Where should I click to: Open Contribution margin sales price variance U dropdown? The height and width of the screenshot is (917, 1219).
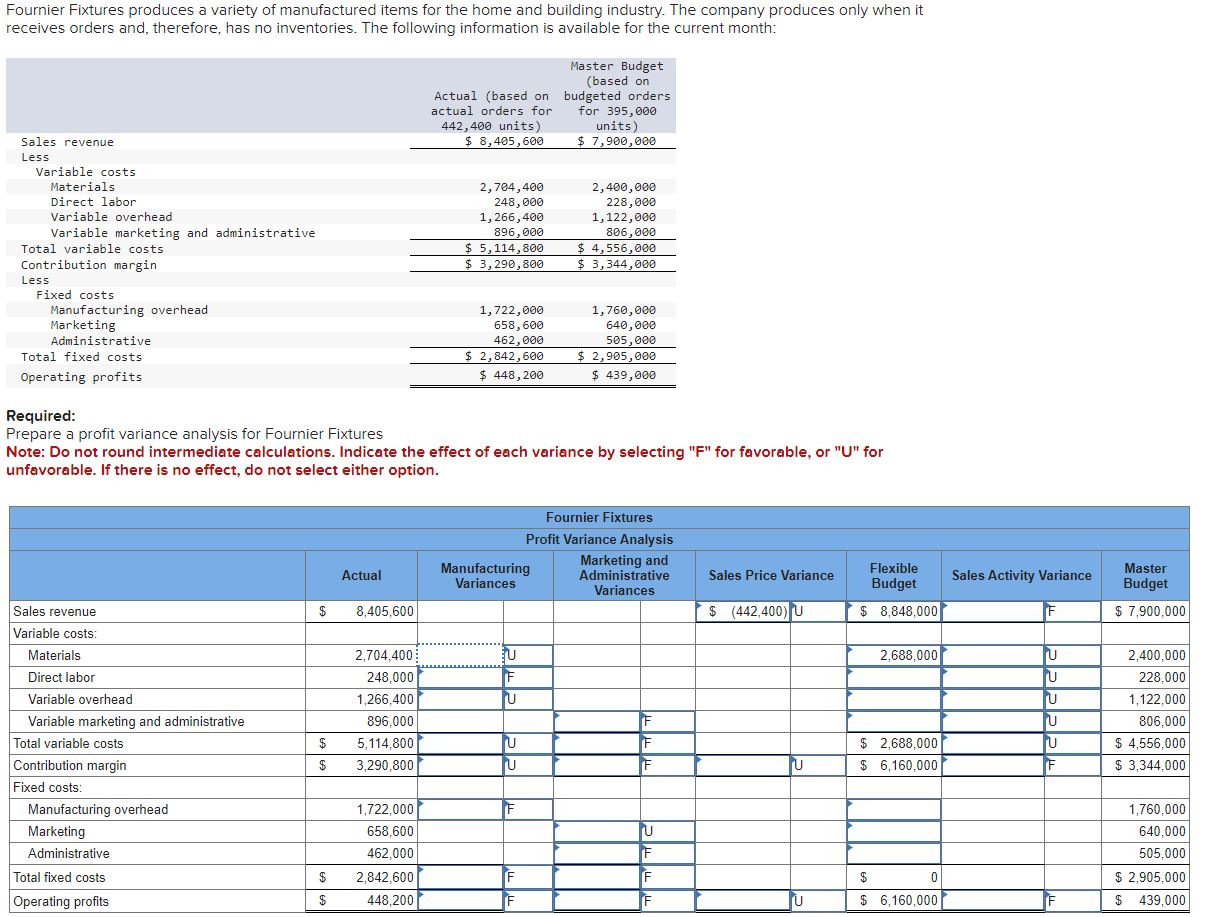818,766
